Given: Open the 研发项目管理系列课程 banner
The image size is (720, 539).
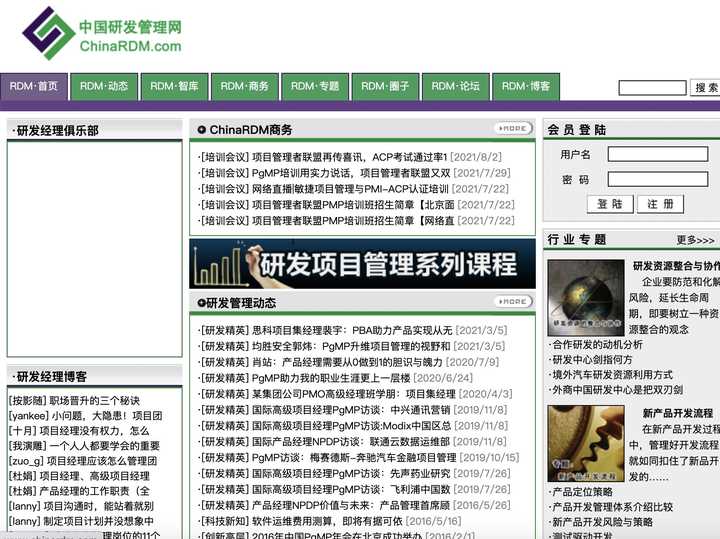Looking at the screenshot, I should tap(362, 264).
